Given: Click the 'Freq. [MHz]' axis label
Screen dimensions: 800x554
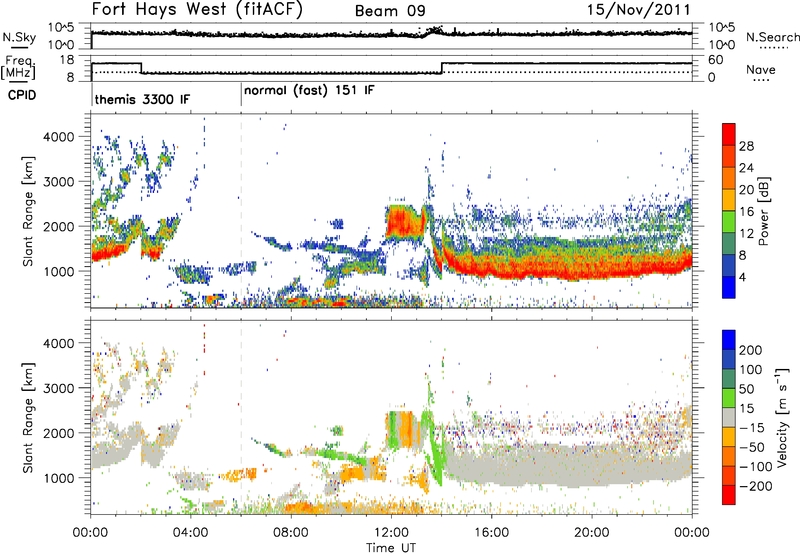Looking at the screenshot, I should coord(18,68).
